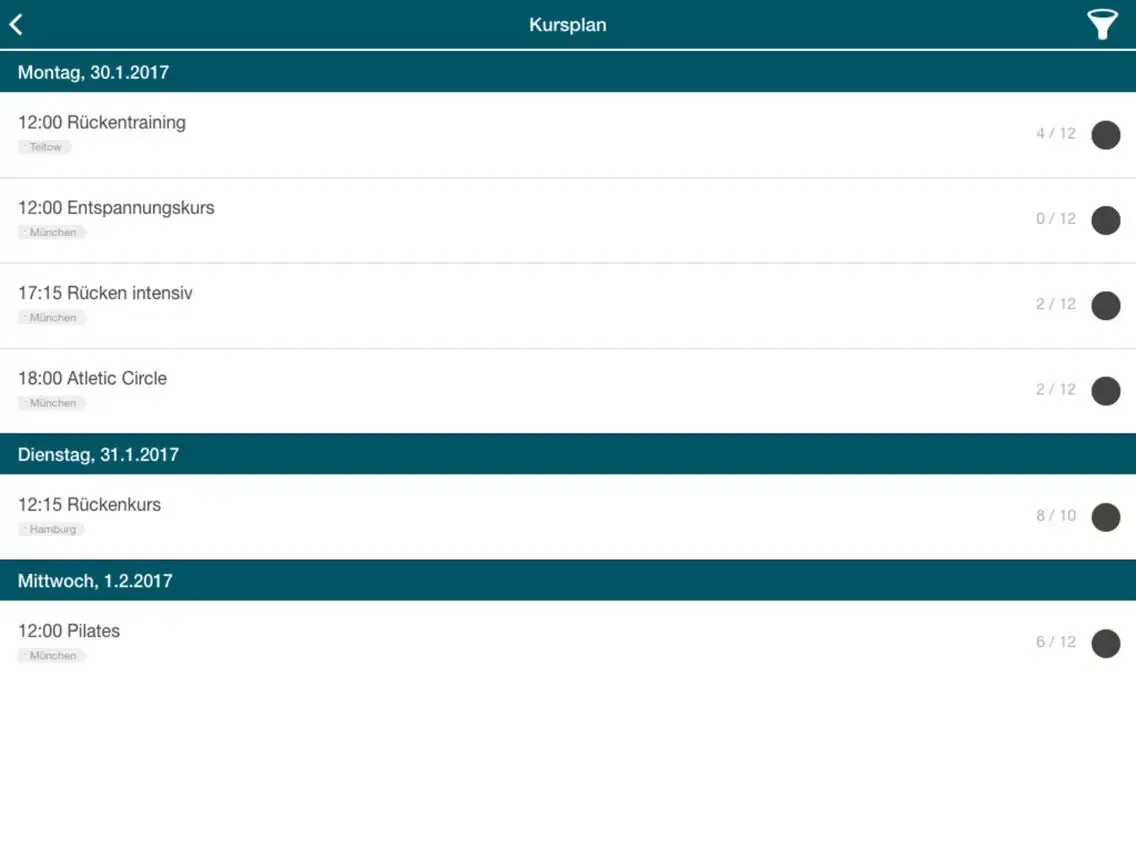Click the Mittwoch, 1.2.2017 header

point(568,580)
